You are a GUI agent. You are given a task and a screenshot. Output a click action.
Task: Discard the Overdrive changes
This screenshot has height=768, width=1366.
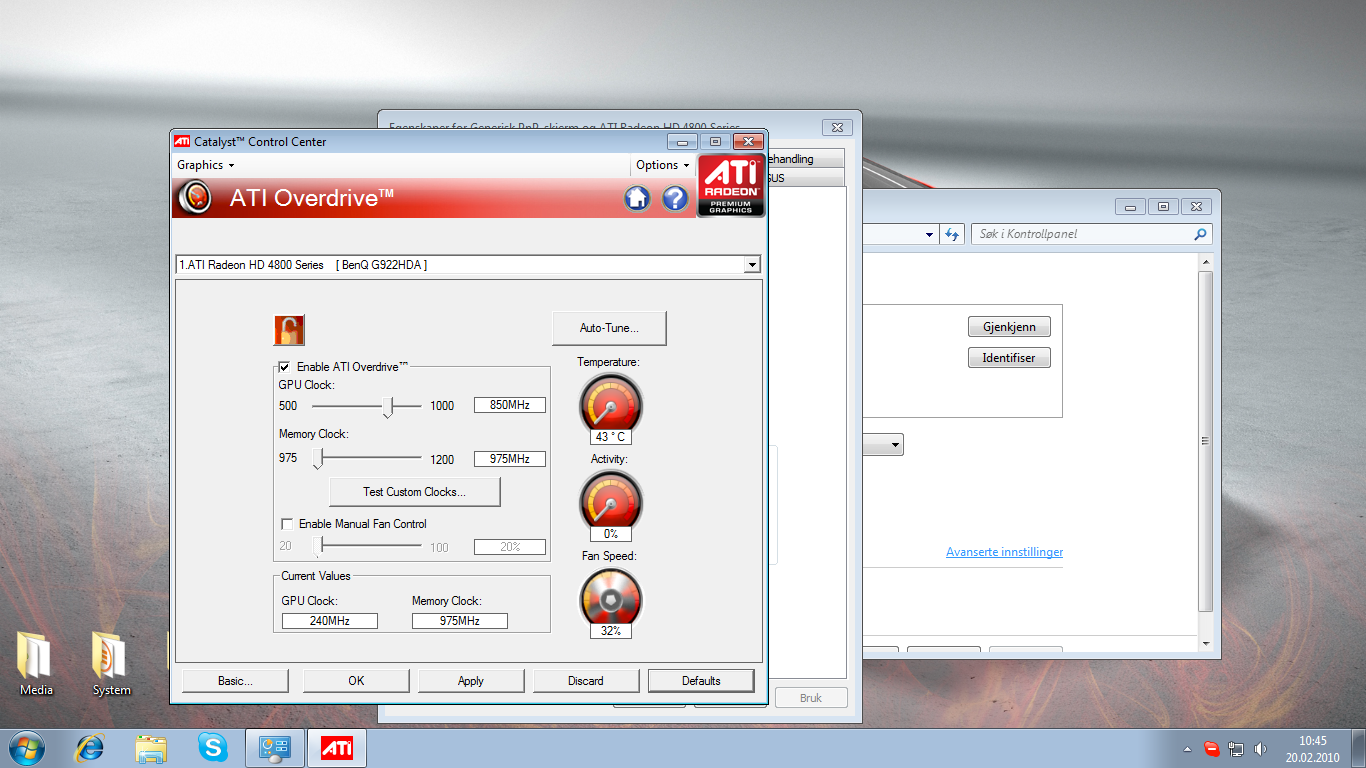586,681
